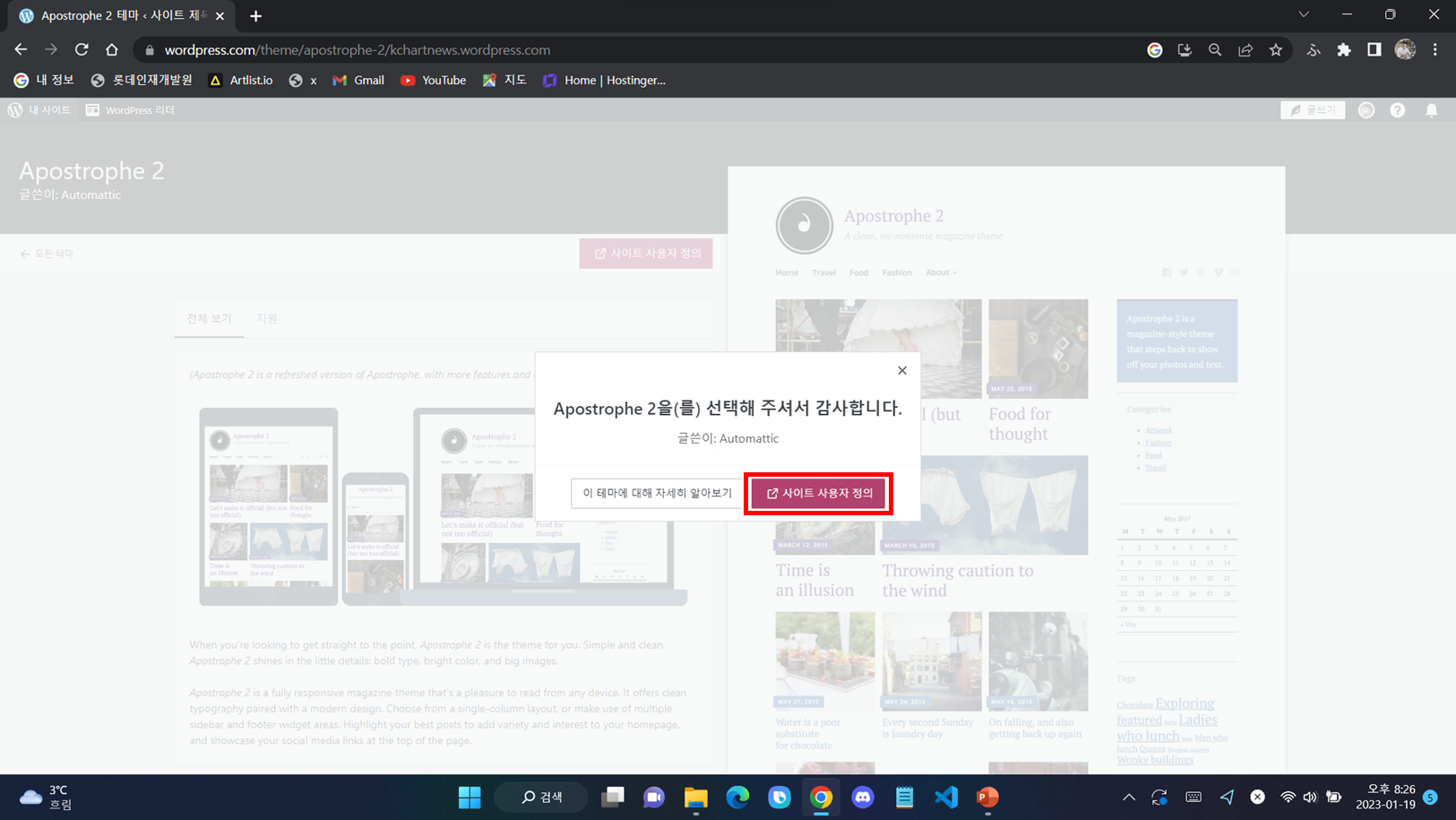The image size is (1456, 820).
Task: Open Task View on taskbar
Action: click(613, 797)
